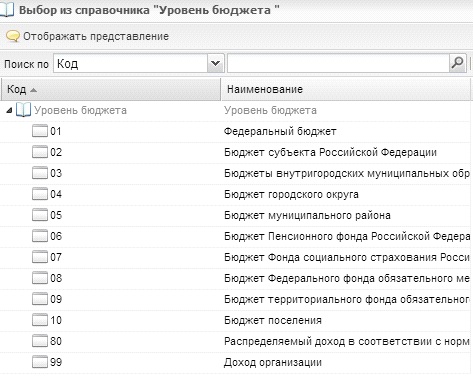Click the item icon for code 02
Screen dimensions: 473x377
(40, 152)
